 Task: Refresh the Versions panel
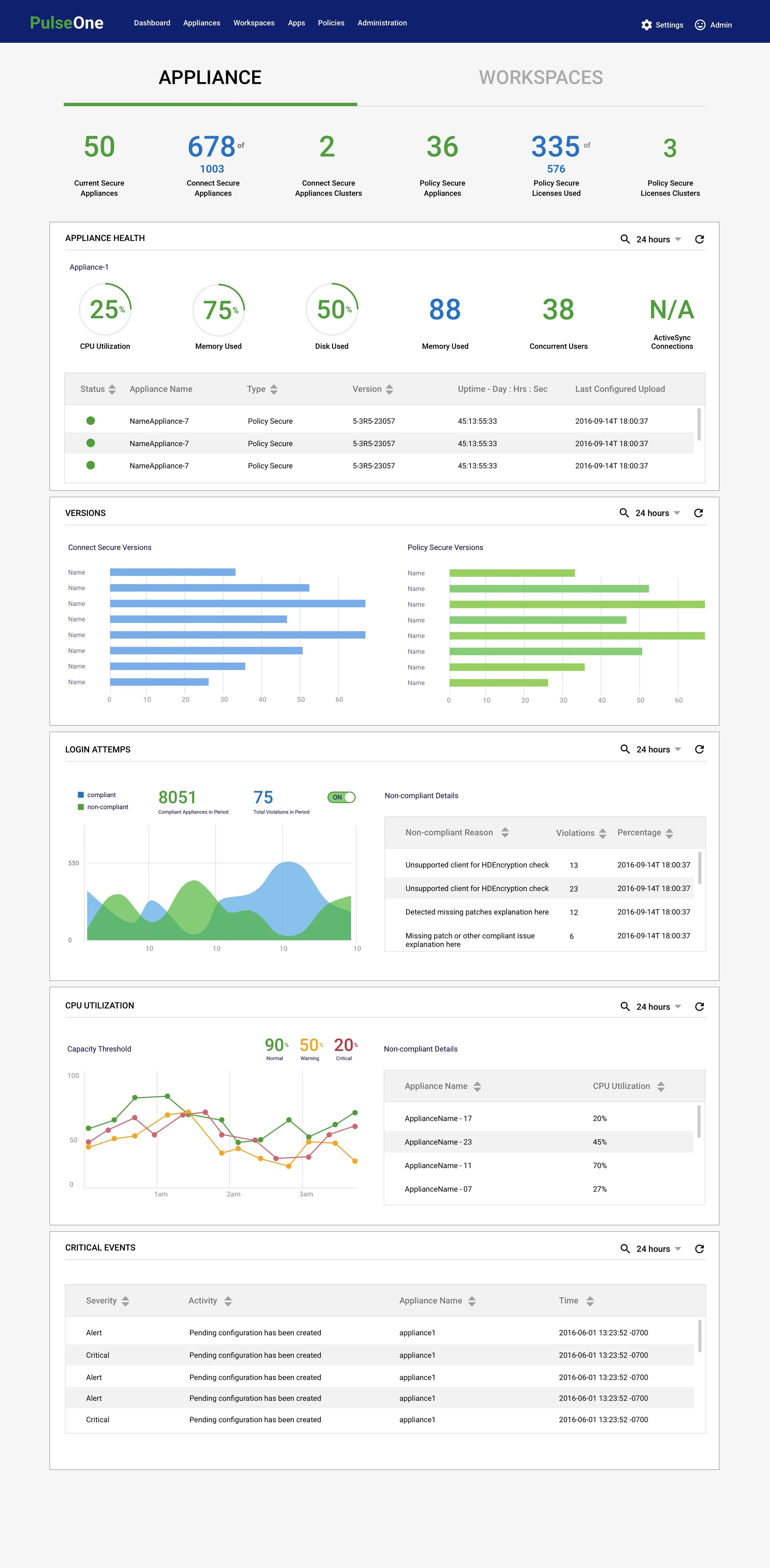click(x=699, y=513)
